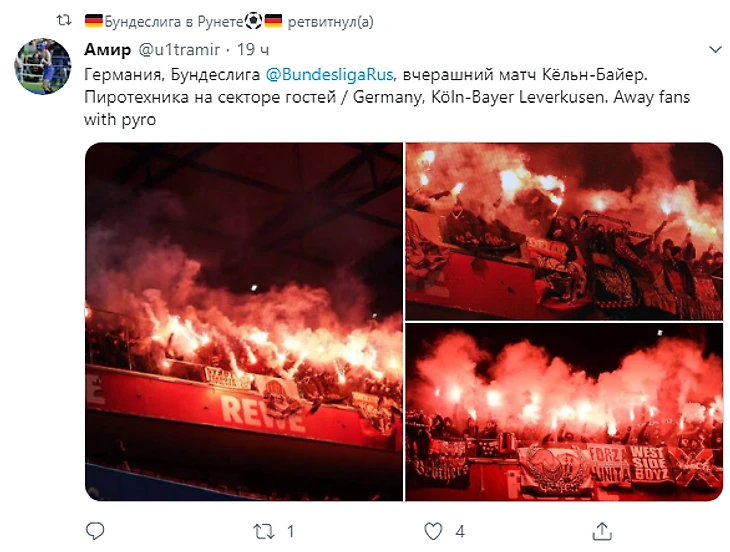This screenshot has height=552, width=730.
Task: Open Амир's round profile avatar
Action: [x=43, y=67]
